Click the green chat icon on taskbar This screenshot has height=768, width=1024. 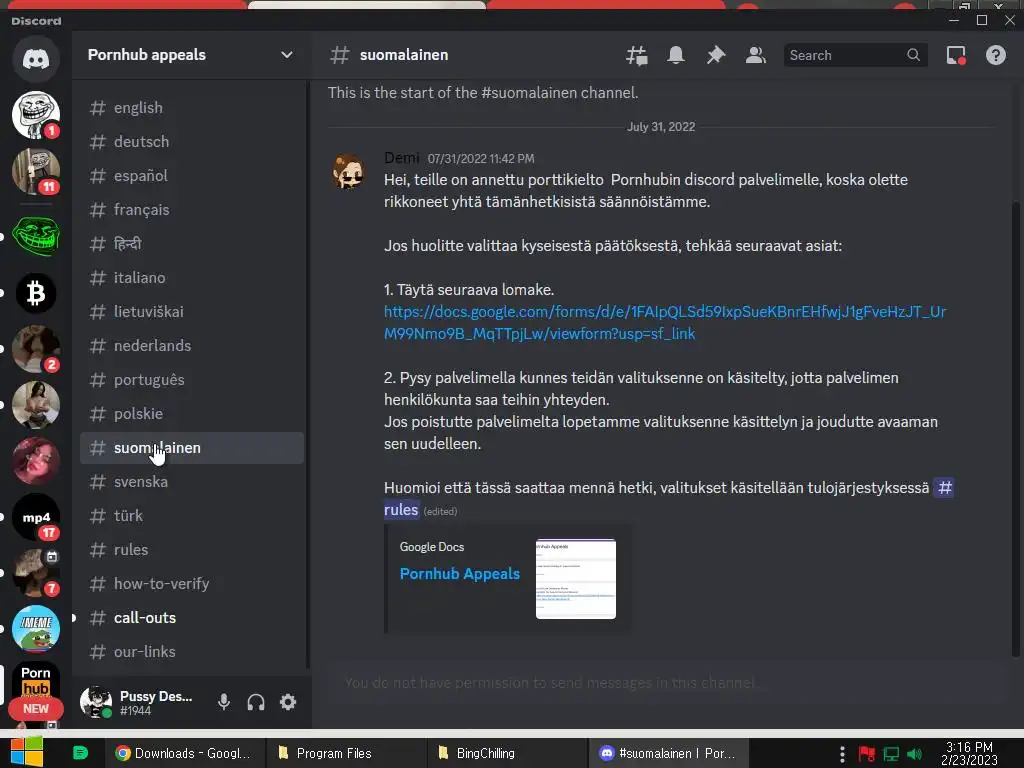80,753
